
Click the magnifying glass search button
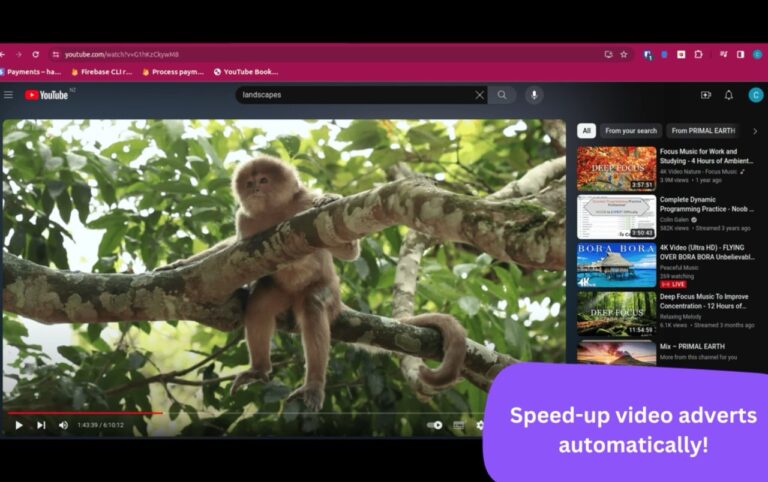[502, 95]
